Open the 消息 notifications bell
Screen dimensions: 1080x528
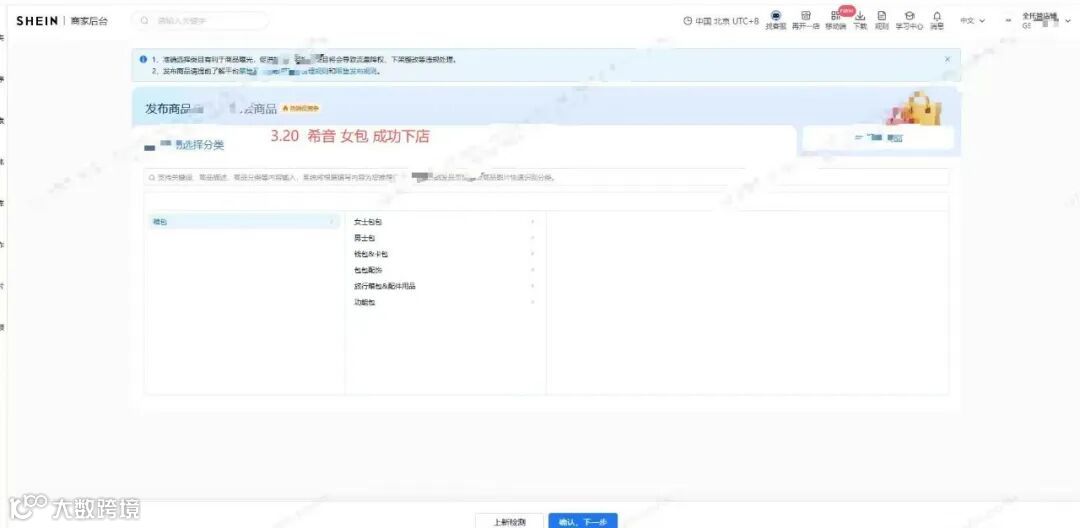pyautogui.click(x=937, y=20)
